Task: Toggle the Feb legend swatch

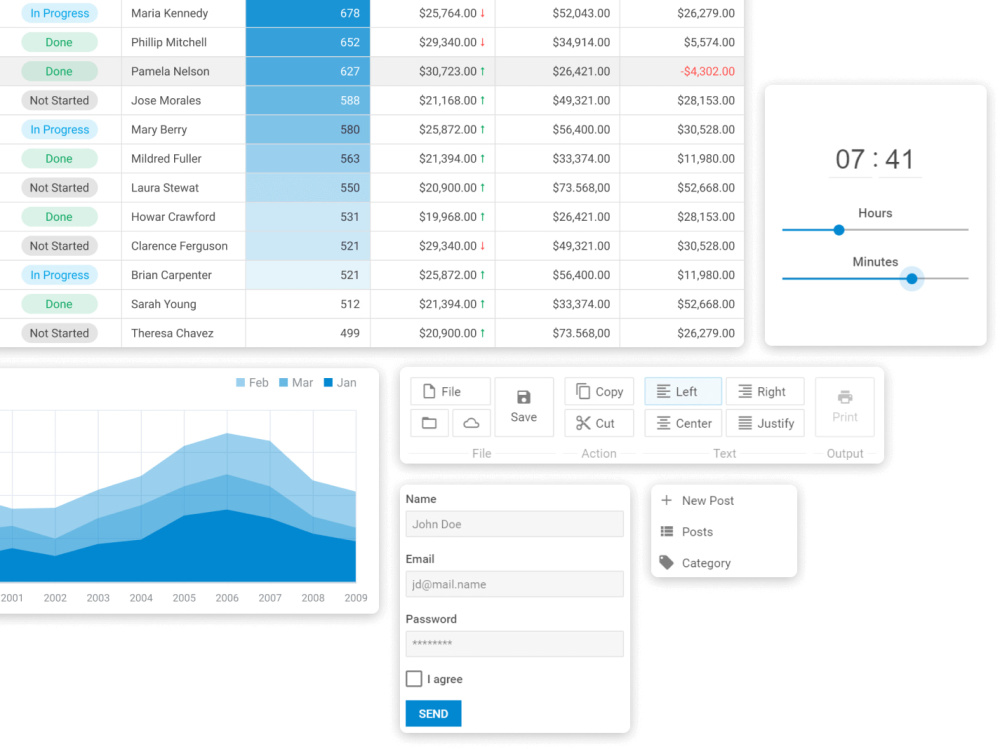Action: coord(240,382)
